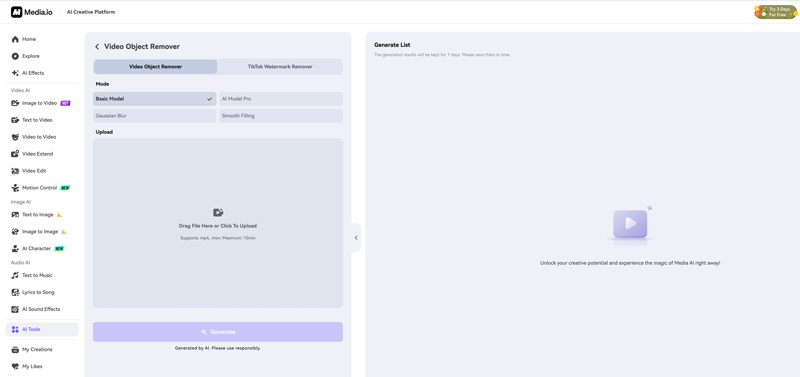The height and width of the screenshot is (377, 800).
Task: Select the Basic Model mode
Action: pos(155,99)
